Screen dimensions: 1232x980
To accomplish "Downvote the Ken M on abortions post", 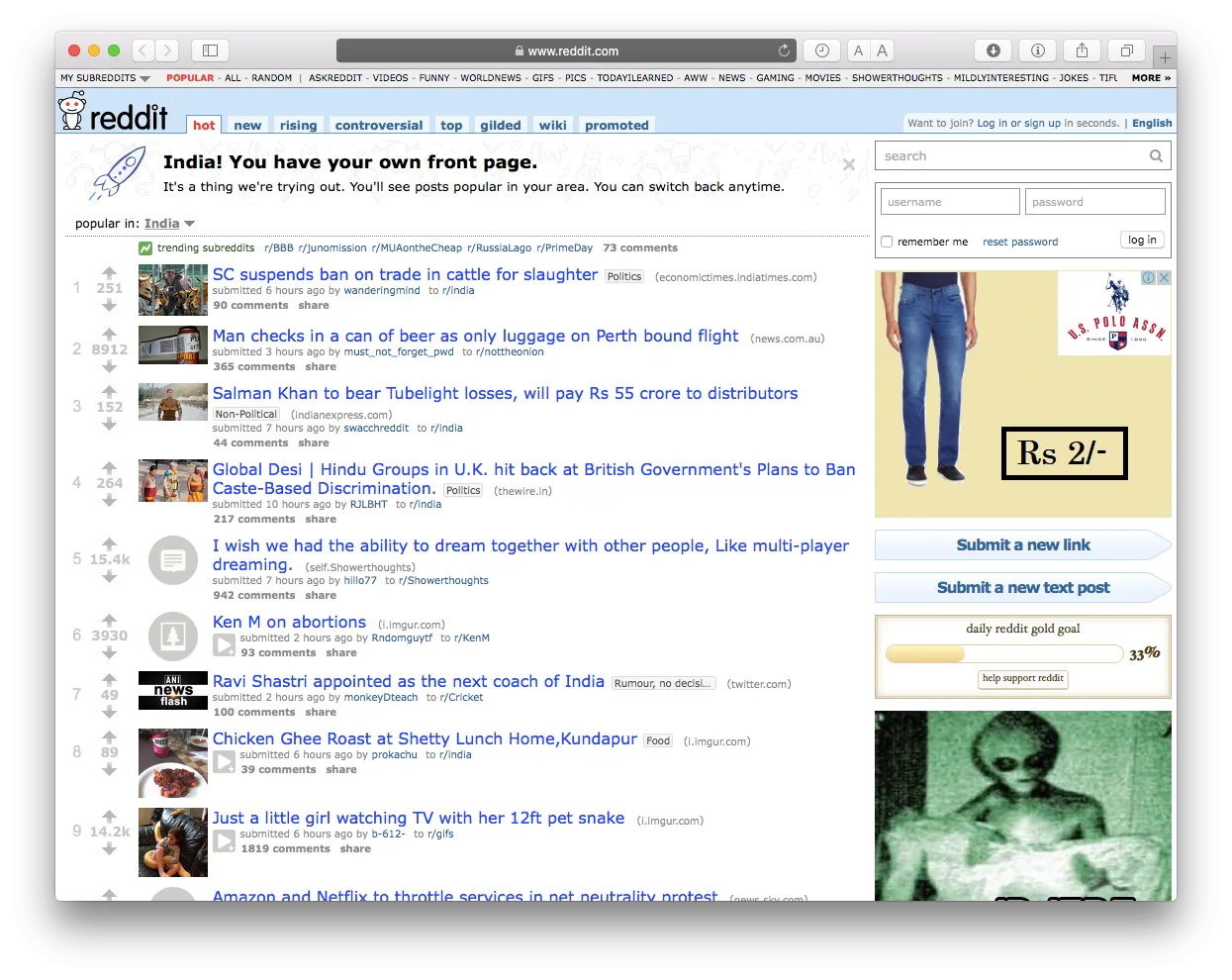I will pos(110,652).
